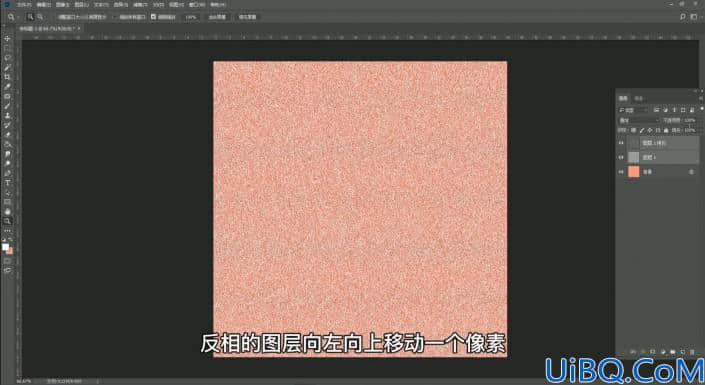This screenshot has width=705, height=385.
Task: Select the Eraser tool
Action: (7, 134)
